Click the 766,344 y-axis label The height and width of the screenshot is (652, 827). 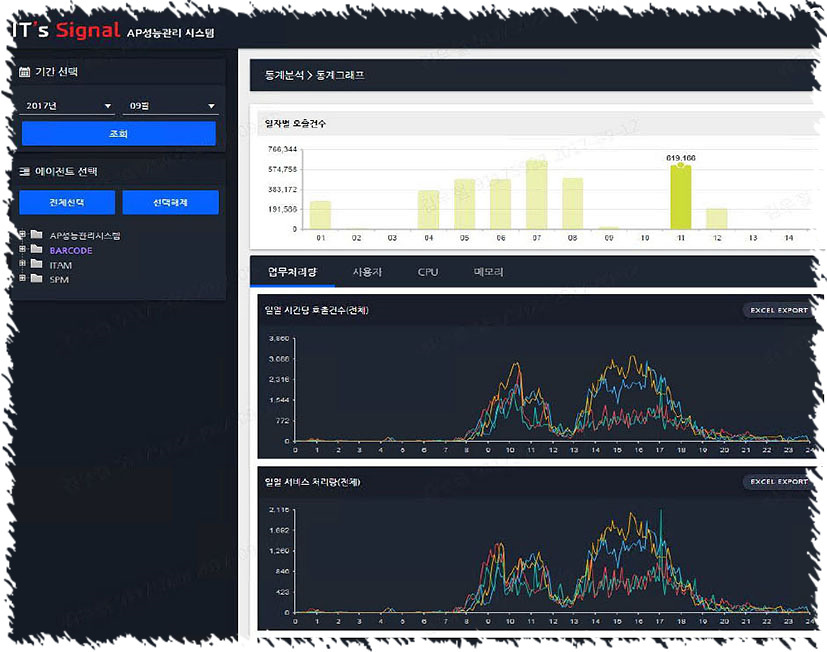click(x=282, y=149)
